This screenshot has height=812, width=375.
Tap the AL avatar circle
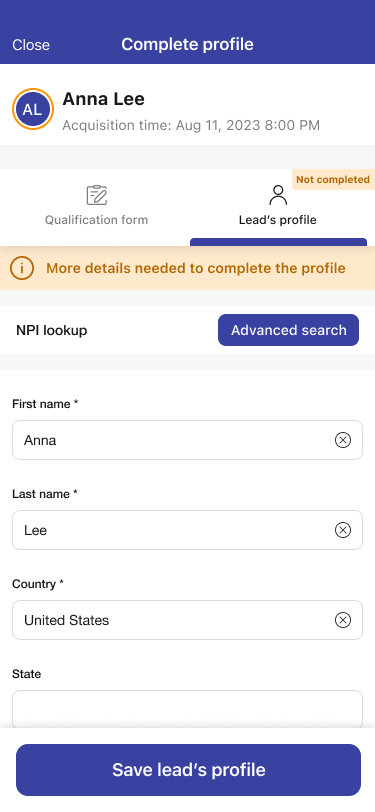click(x=33, y=109)
